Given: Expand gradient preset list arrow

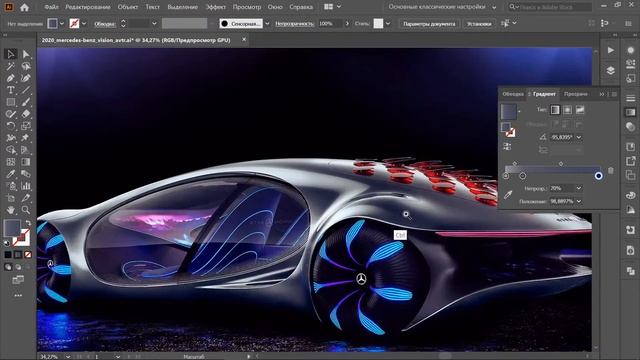Looking at the screenshot, I should click(x=519, y=111).
